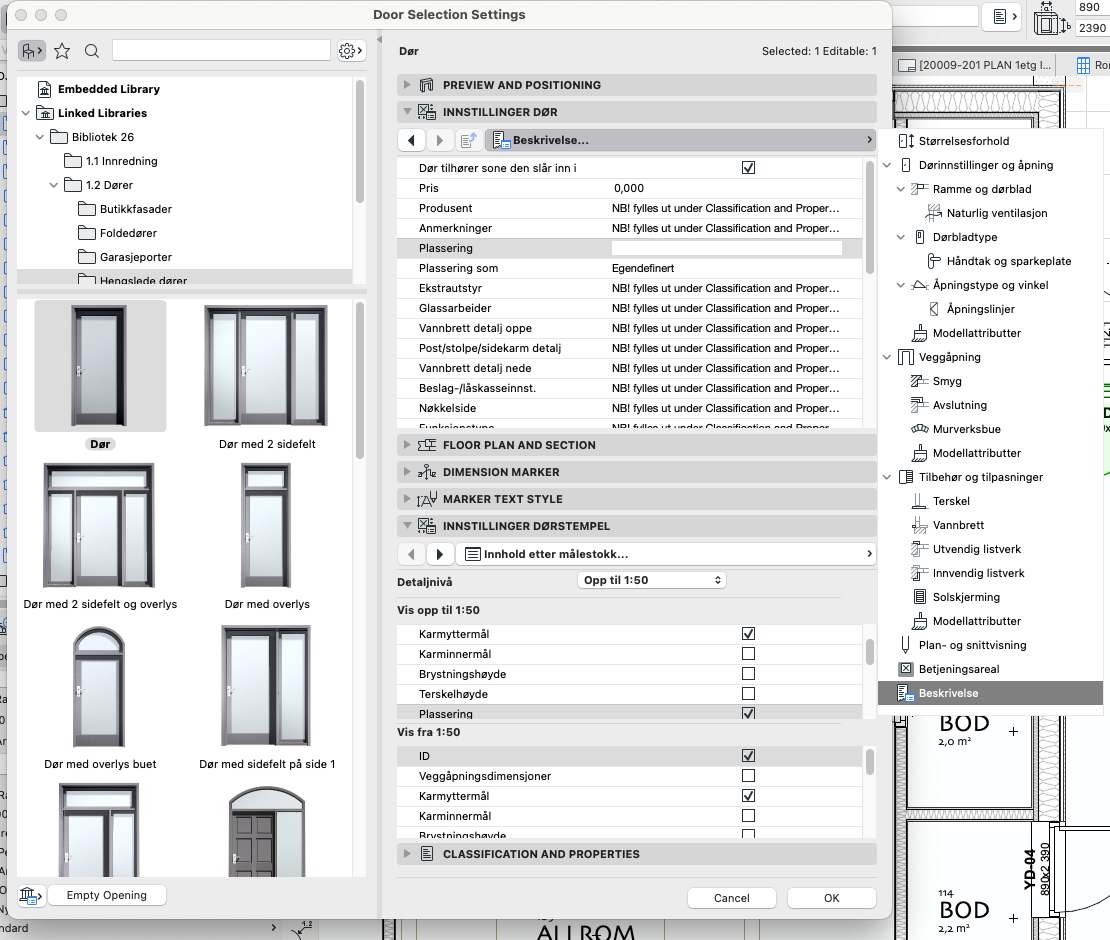The image size is (1110, 940).
Task: Select the Dør med overlys buet thumbnail
Action: 100,690
